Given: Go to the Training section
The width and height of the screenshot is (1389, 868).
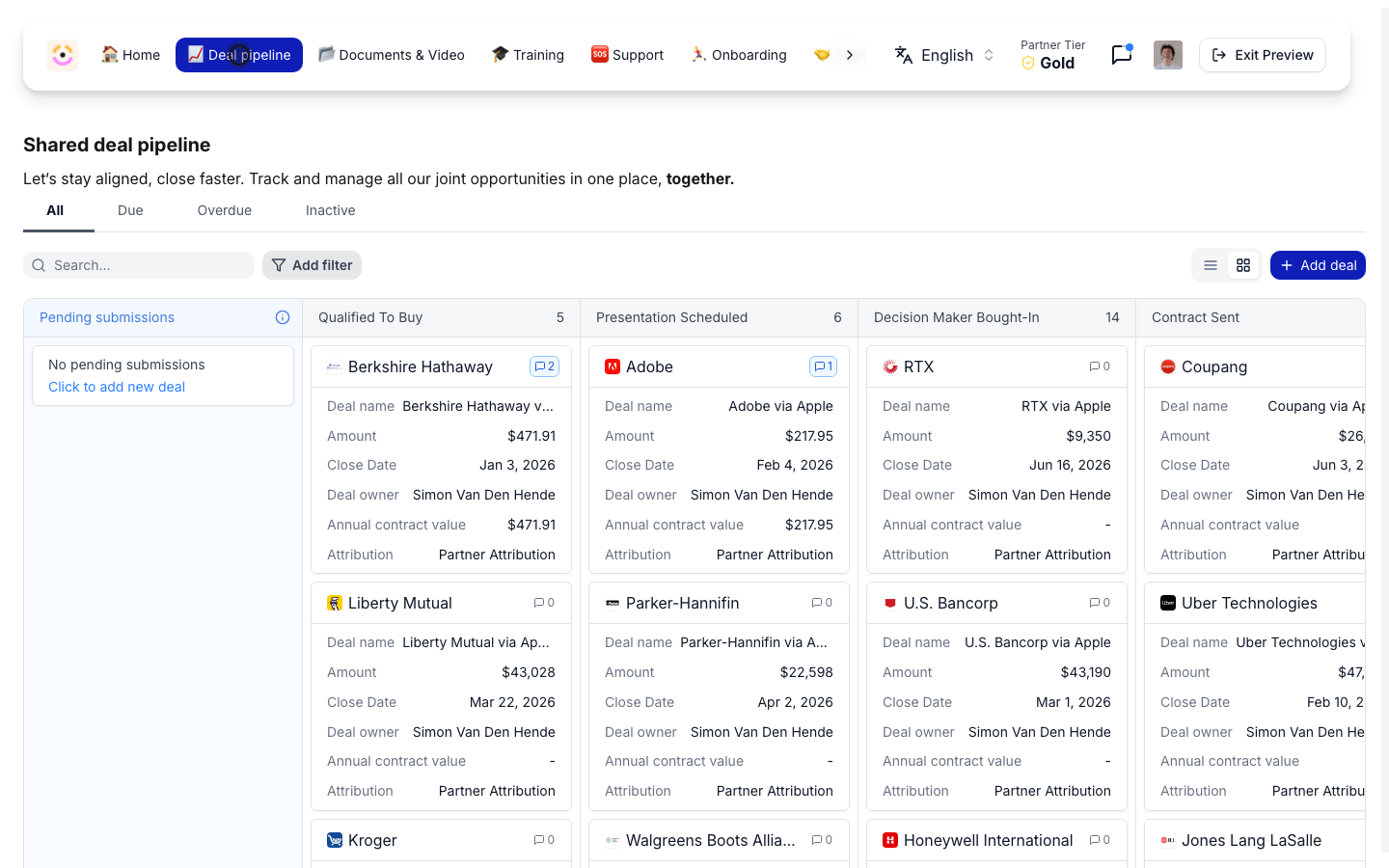Looking at the screenshot, I should point(528,55).
